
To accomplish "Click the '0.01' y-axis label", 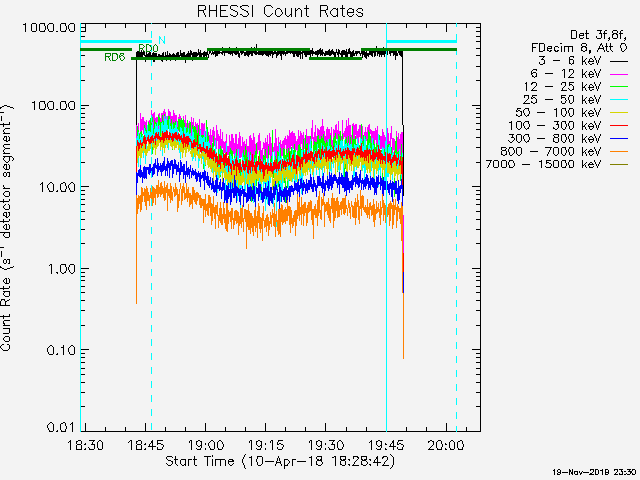I will coord(61,427).
